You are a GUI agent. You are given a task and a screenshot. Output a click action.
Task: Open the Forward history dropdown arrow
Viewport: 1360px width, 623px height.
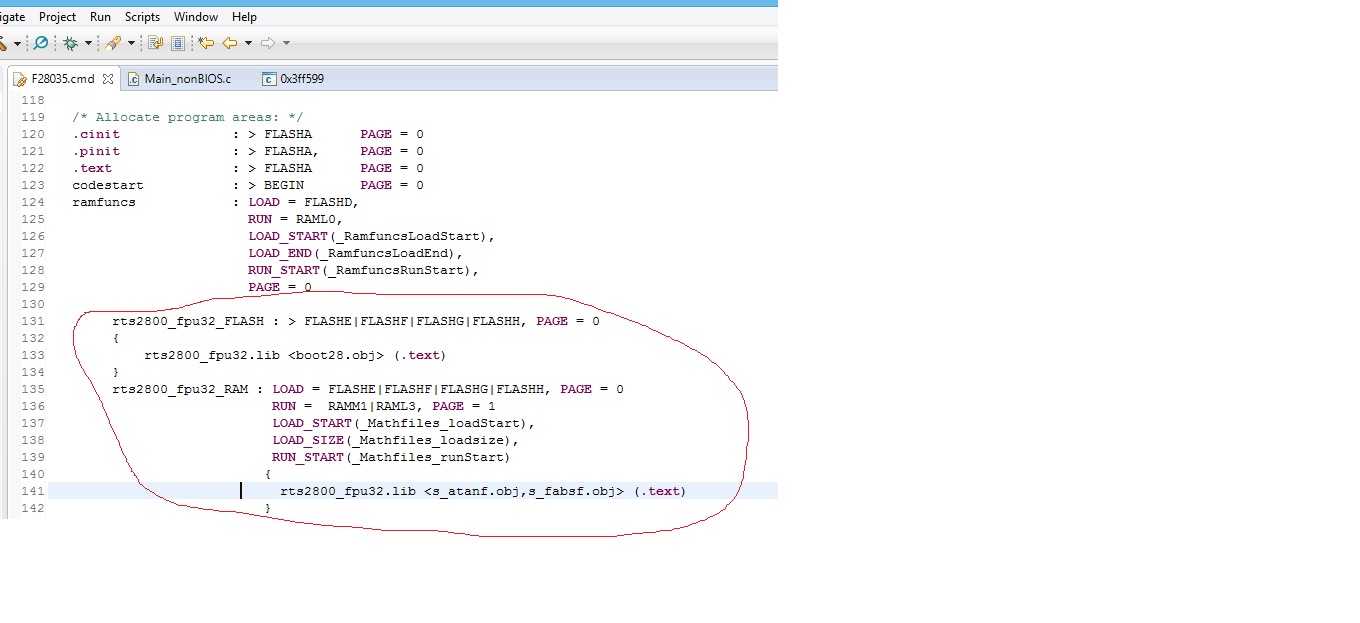click(x=286, y=44)
